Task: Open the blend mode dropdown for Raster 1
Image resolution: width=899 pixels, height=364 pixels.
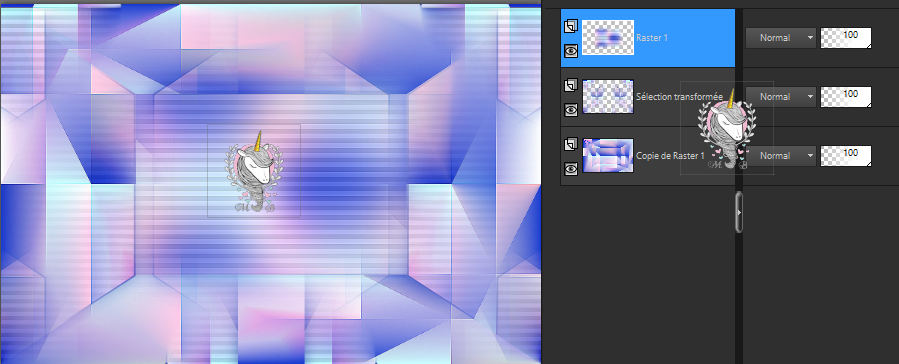Action: [x=780, y=37]
